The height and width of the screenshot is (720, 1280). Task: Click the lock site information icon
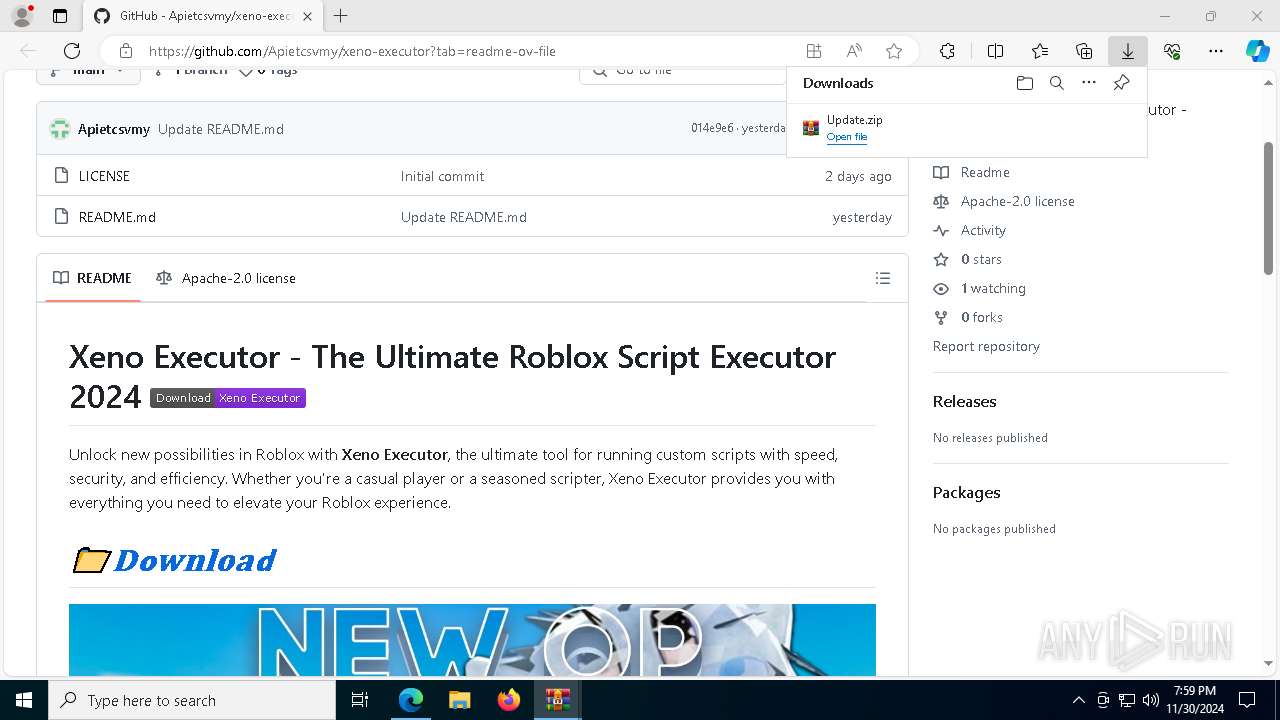[x=125, y=51]
